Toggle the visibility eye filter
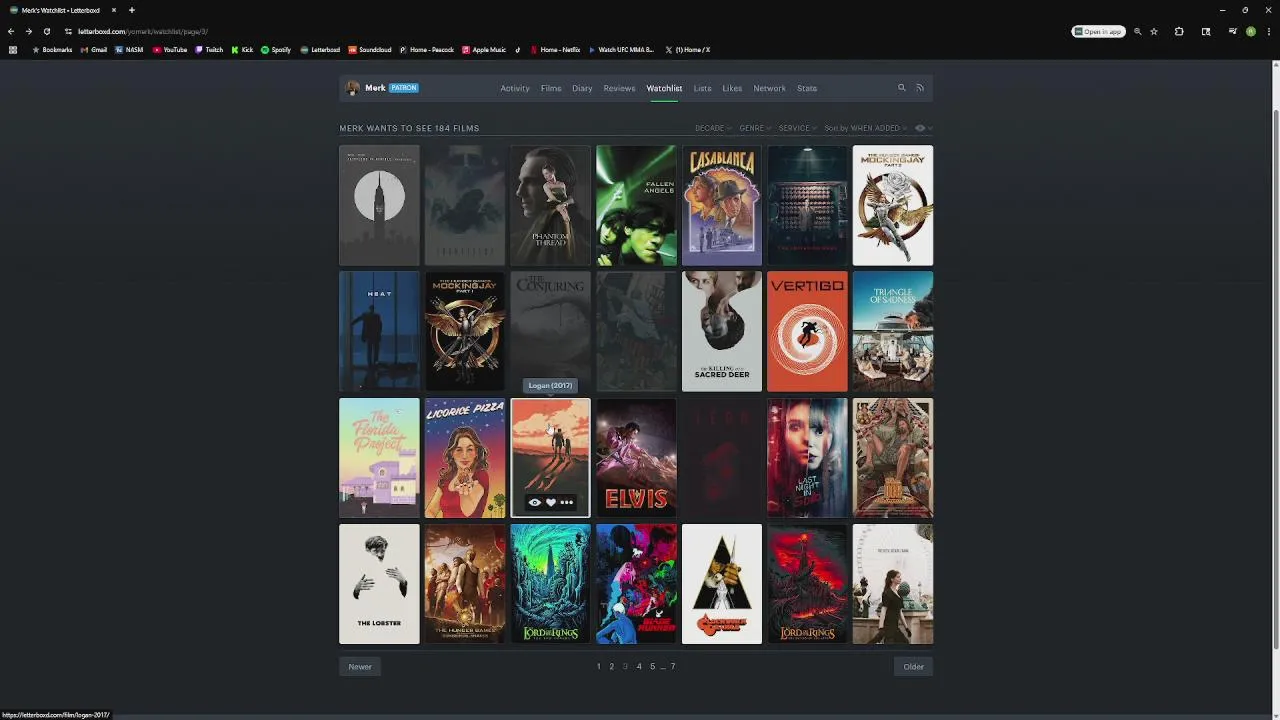1280x720 pixels. 921,128
